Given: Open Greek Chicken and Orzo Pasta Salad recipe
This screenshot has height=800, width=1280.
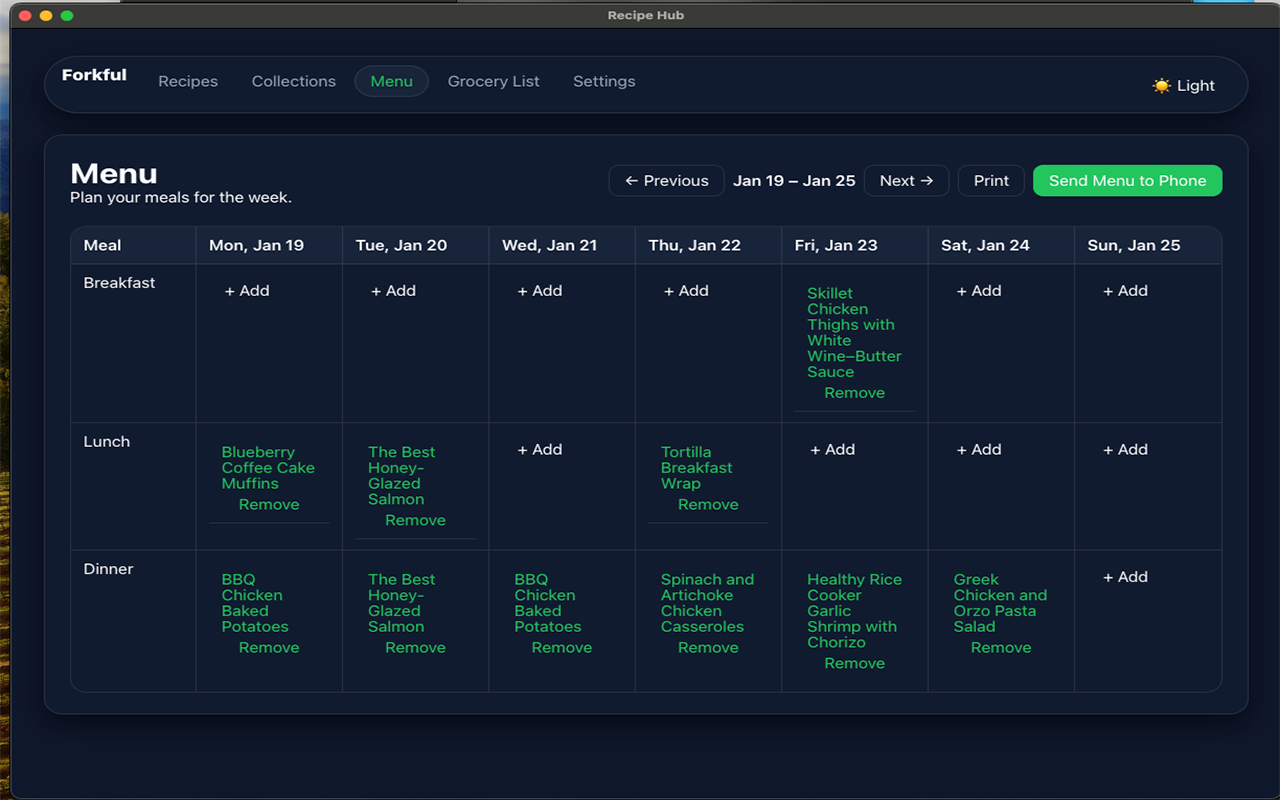Looking at the screenshot, I should coord(1000,603).
